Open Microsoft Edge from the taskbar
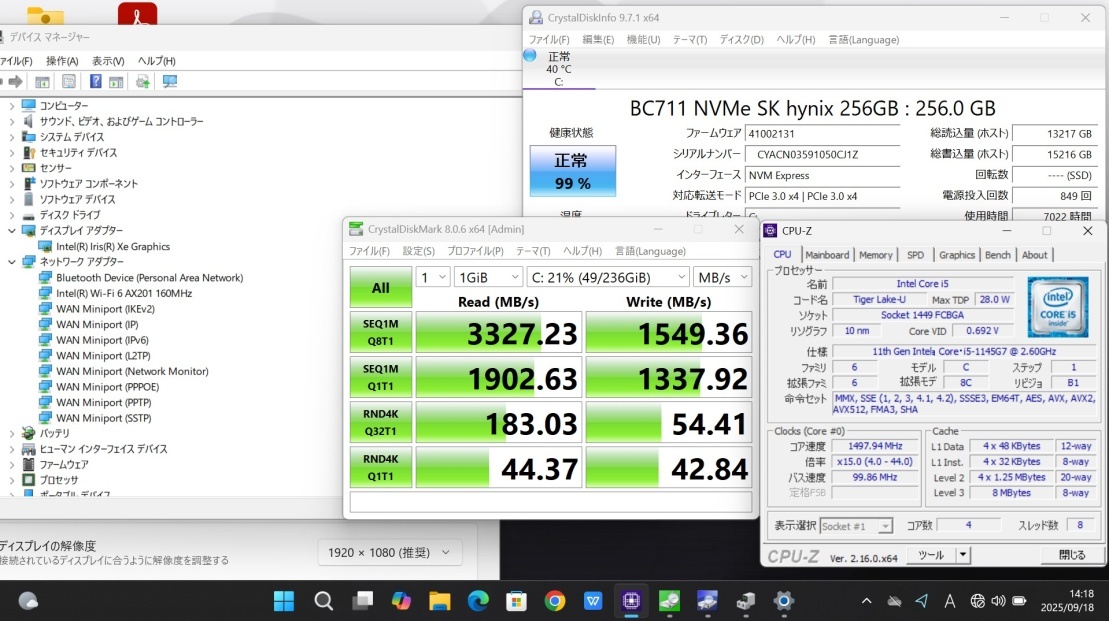1109x621 pixels. (478, 601)
